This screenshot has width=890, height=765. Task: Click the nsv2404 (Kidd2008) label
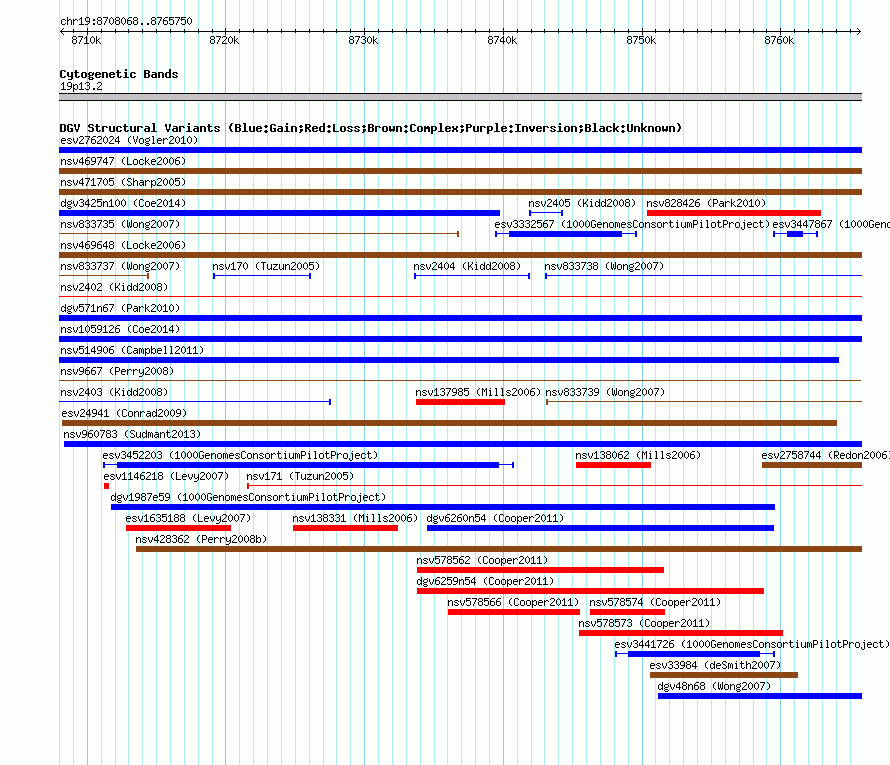pyautogui.click(x=467, y=266)
